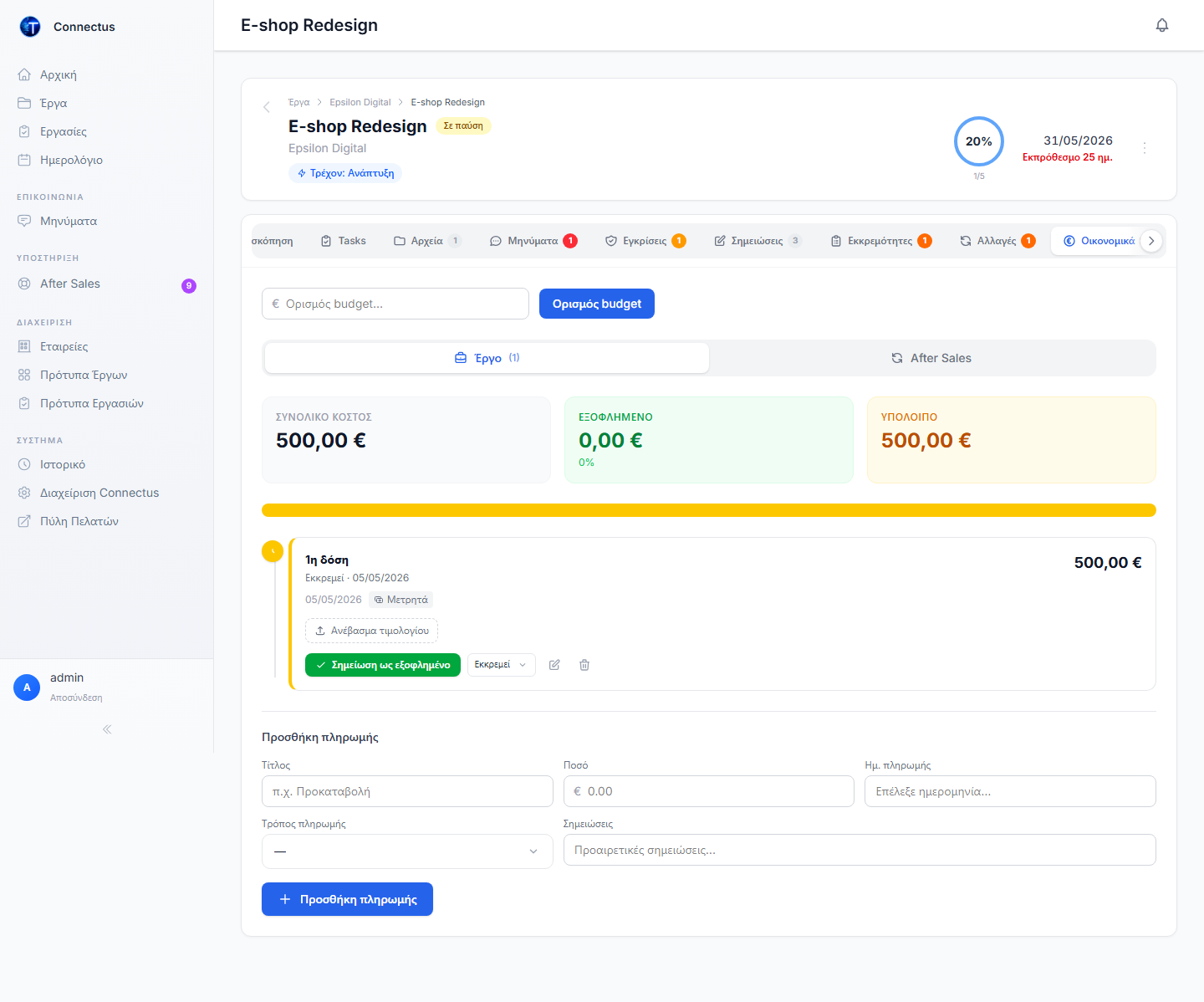Open the Ημ. πληρωμής date field
This screenshot has width=1204, height=1002.
pyautogui.click(x=1010, y=791)
